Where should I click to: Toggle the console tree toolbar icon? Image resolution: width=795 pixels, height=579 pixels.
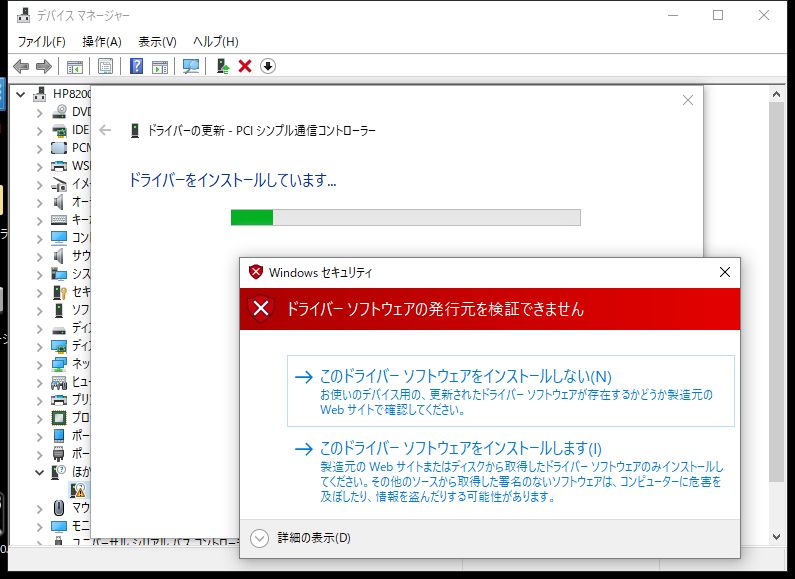[75, 66]
